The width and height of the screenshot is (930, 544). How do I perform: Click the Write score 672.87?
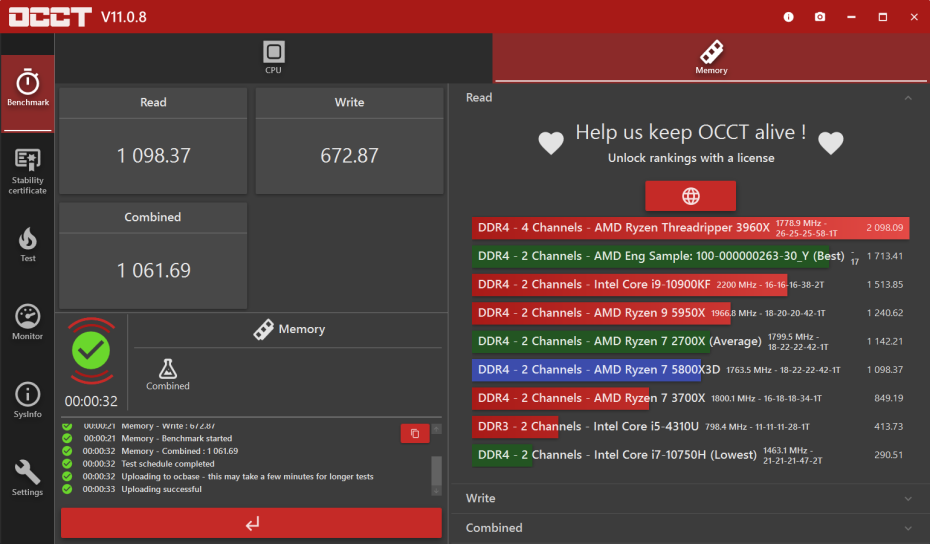point(349,155)
